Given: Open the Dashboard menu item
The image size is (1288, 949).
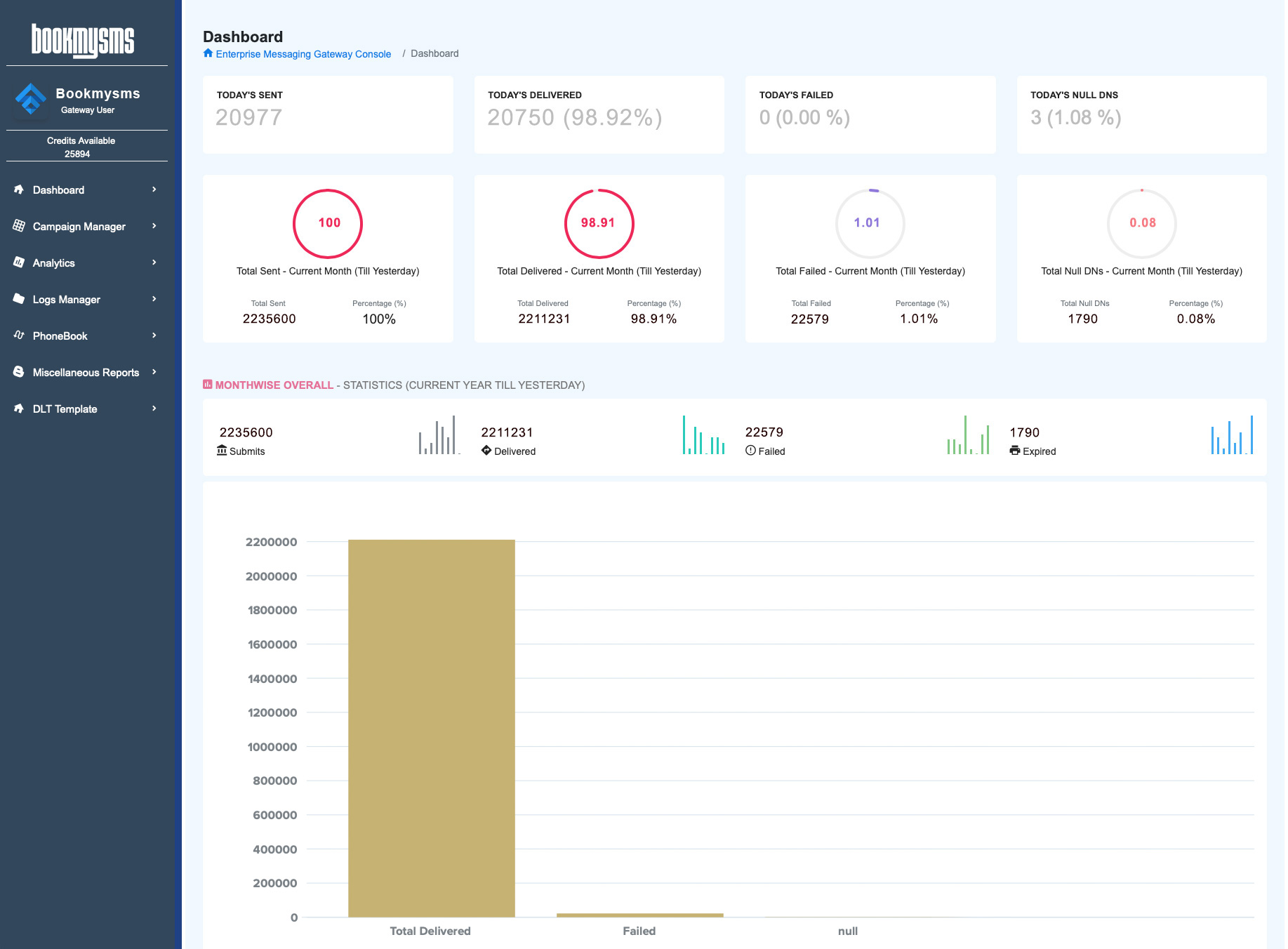Looking at the screenshot, I should click(x=87, y=190).
